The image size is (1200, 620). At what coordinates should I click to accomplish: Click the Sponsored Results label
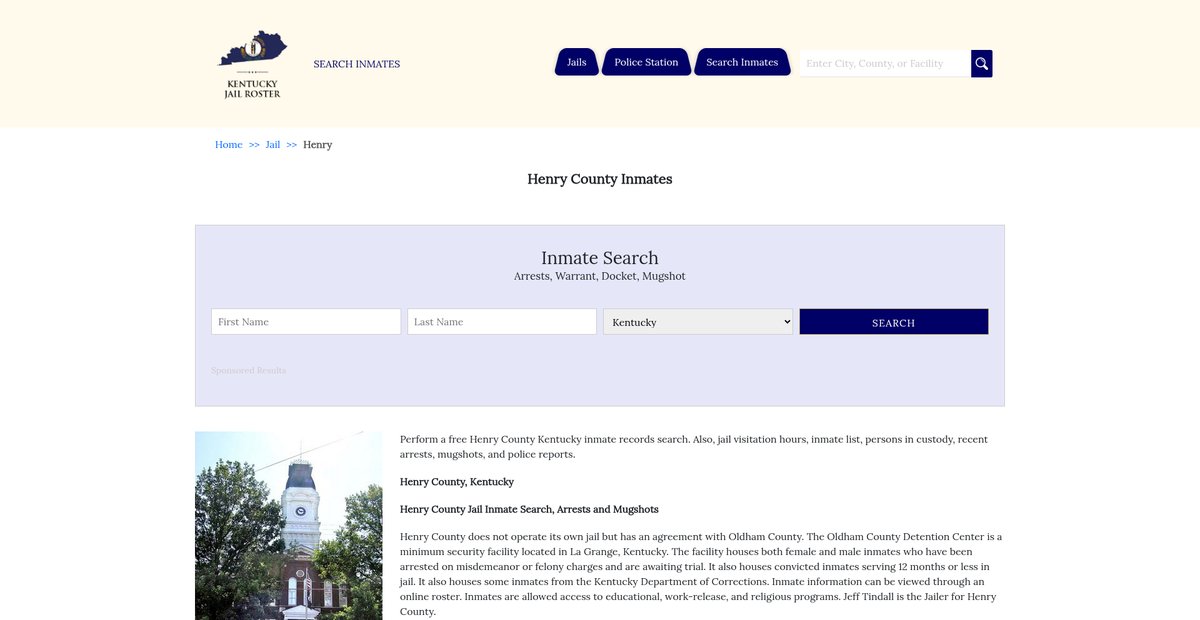pyautogui.click(x=249, y=371)
